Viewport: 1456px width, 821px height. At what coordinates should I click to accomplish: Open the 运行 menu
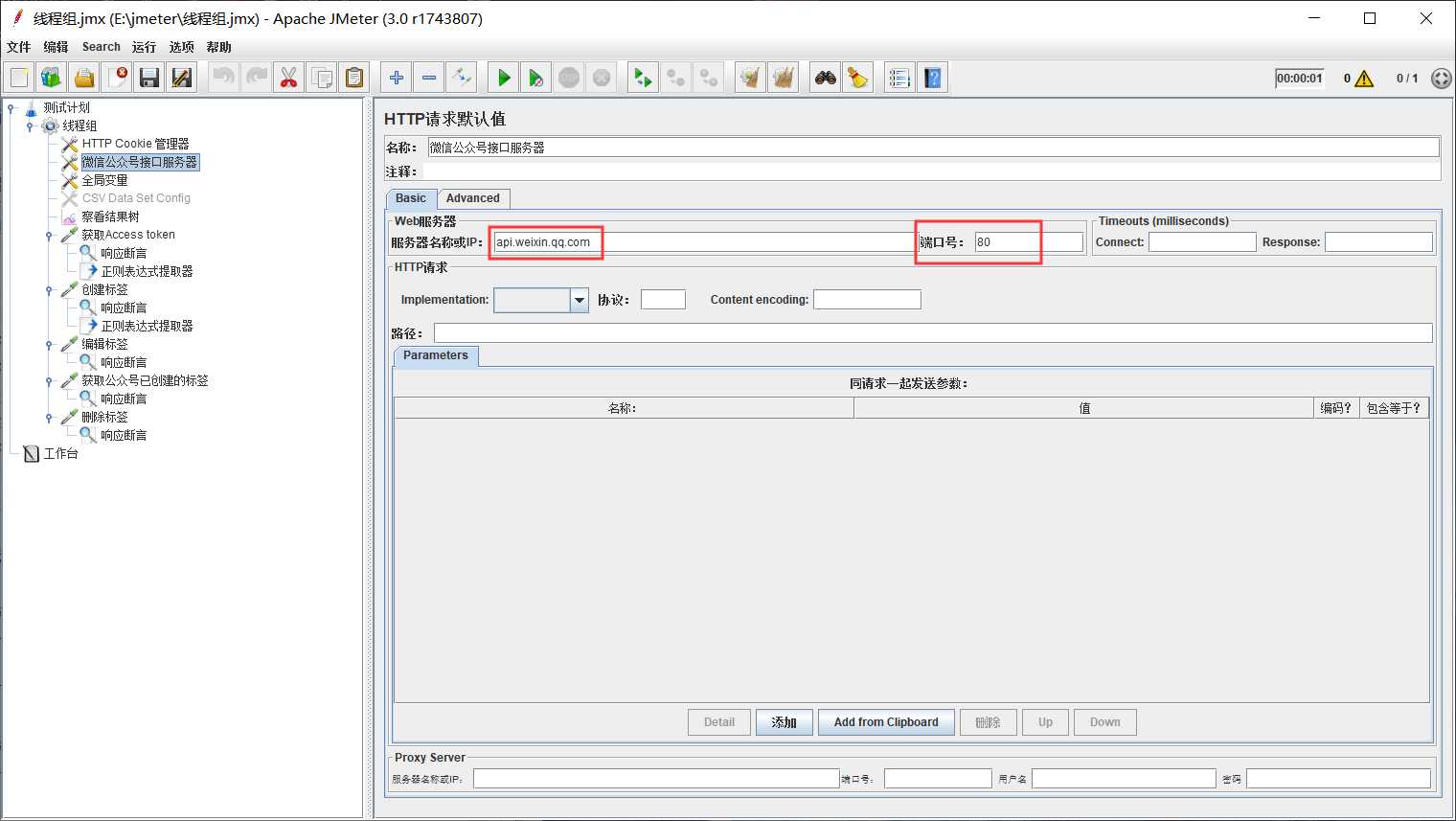pyautogui.click(x=144, y=47)
